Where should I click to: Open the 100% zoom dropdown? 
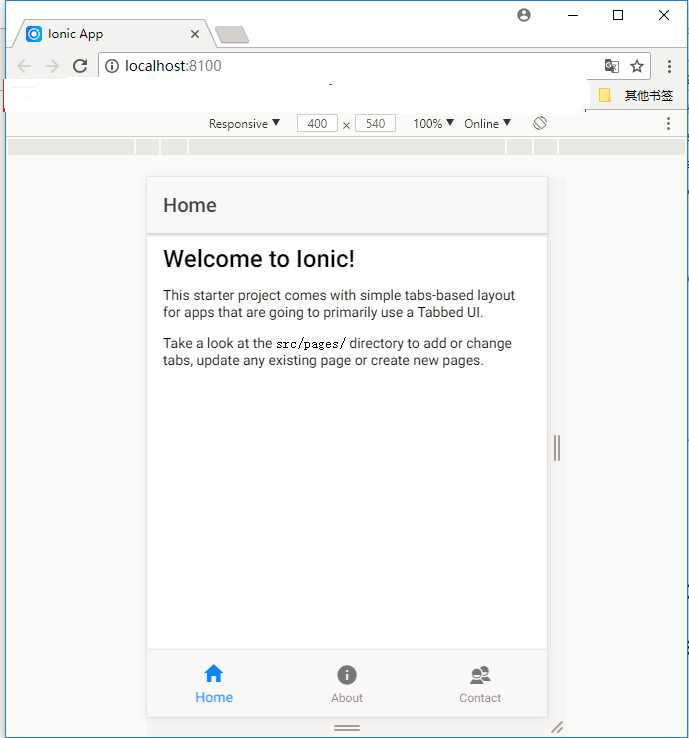pyautogui.click(x=433, y=124)
